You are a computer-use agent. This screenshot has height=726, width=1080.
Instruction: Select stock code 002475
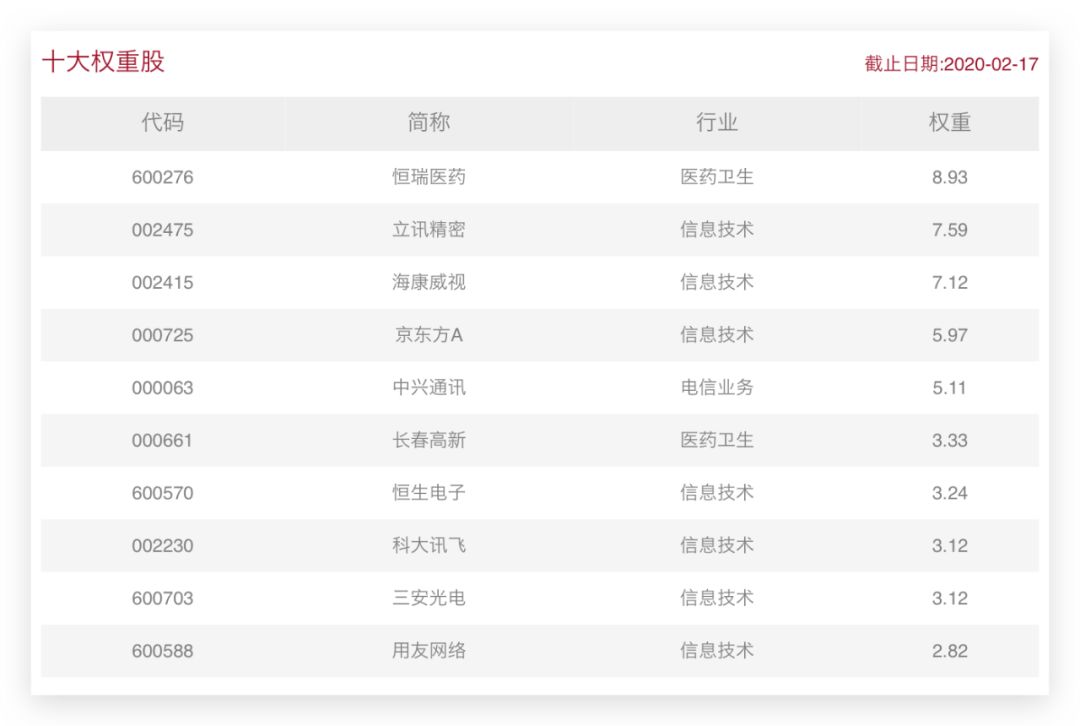coord(163,230)
